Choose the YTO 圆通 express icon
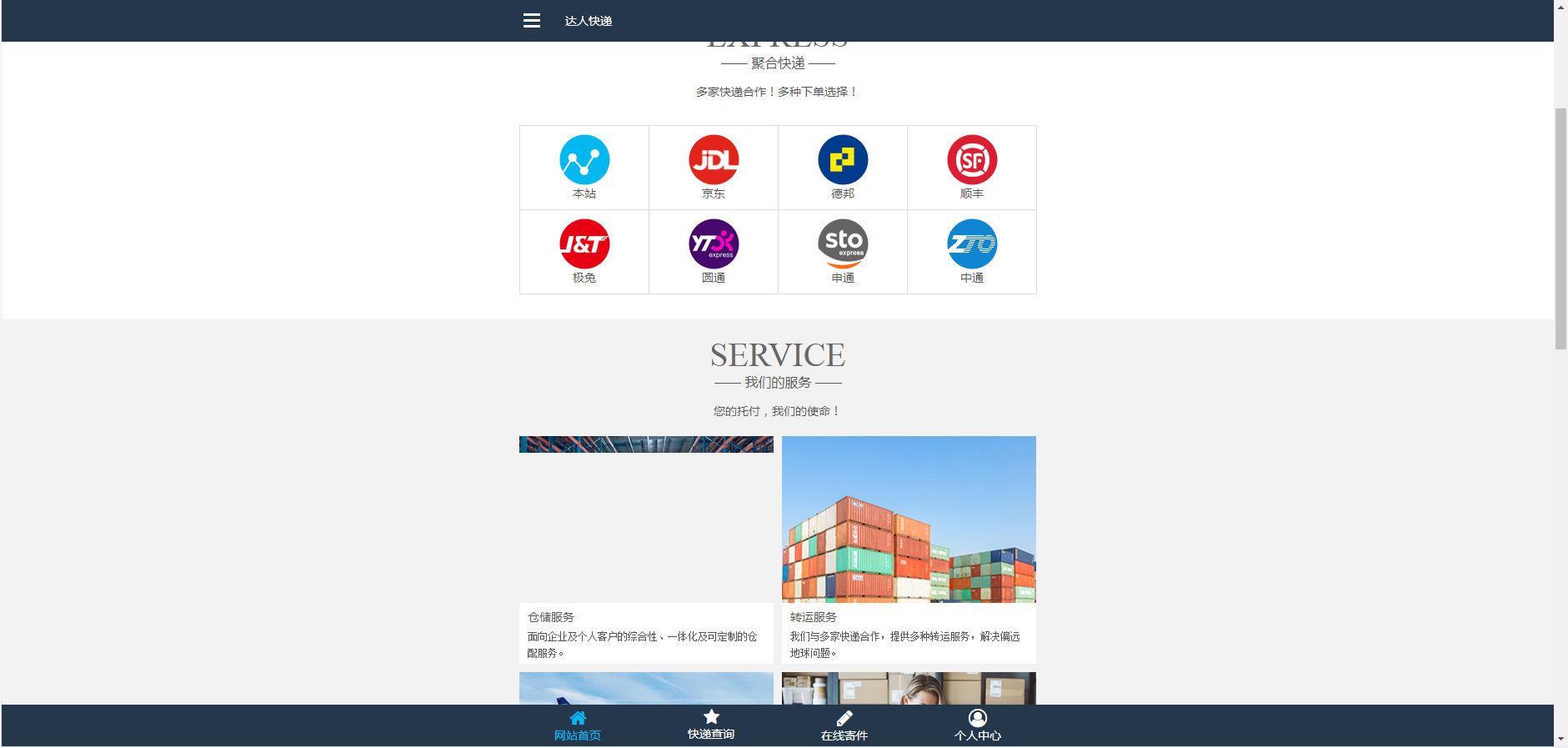This screenshot has width=1568, height=748. 714,244
